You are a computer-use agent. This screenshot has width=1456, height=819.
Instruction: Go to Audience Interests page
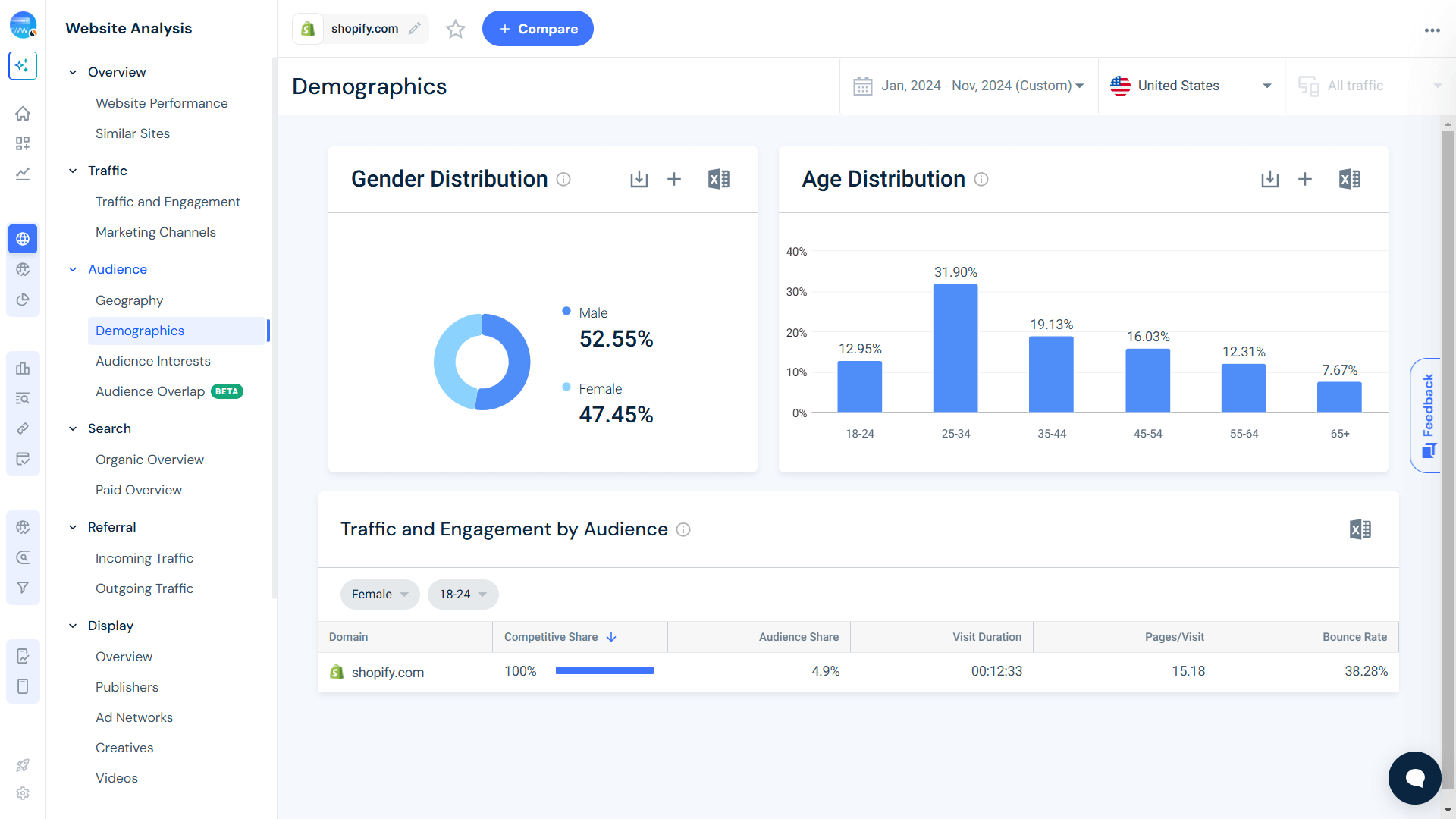(152, 361)
